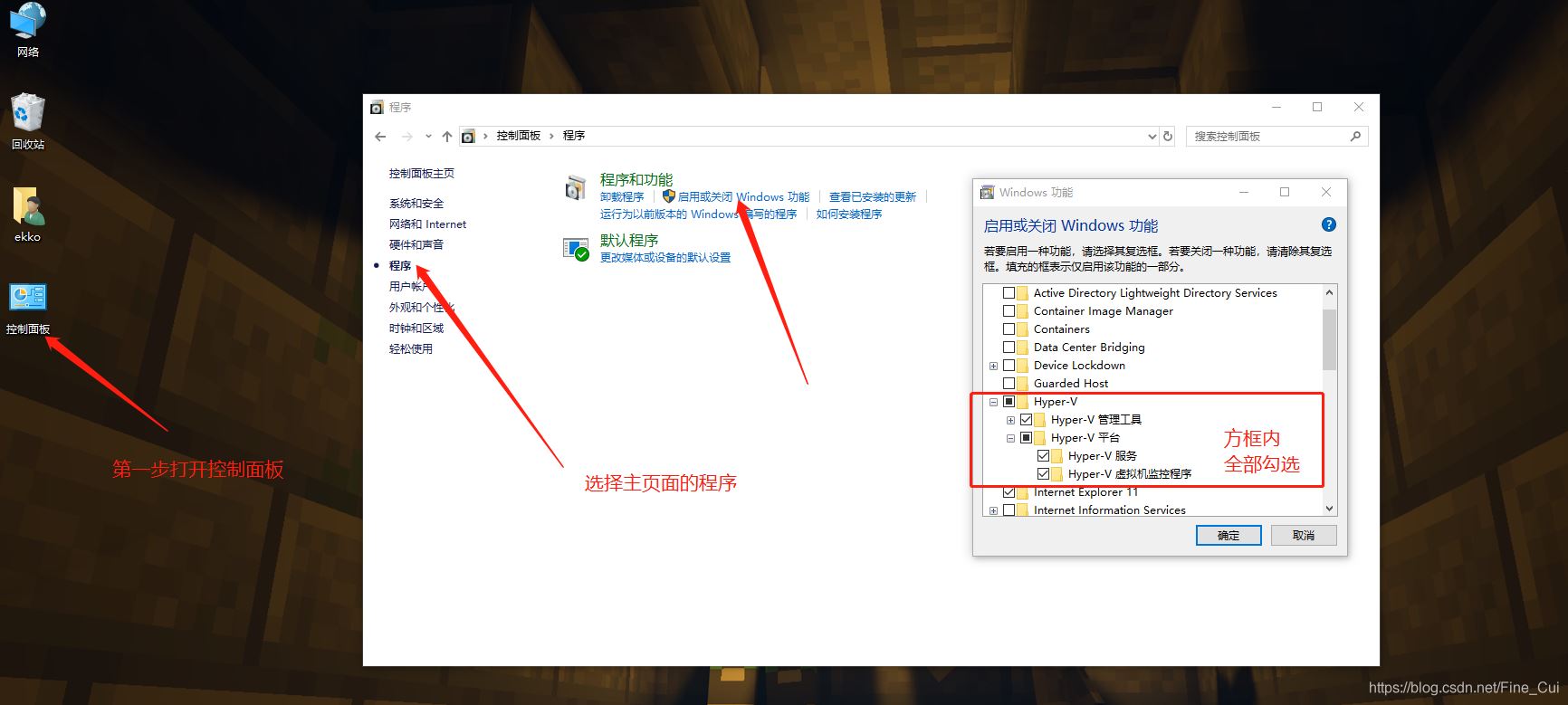
Task: Select 系统和安全 in the left sidebar
Action: pos(416,204)
